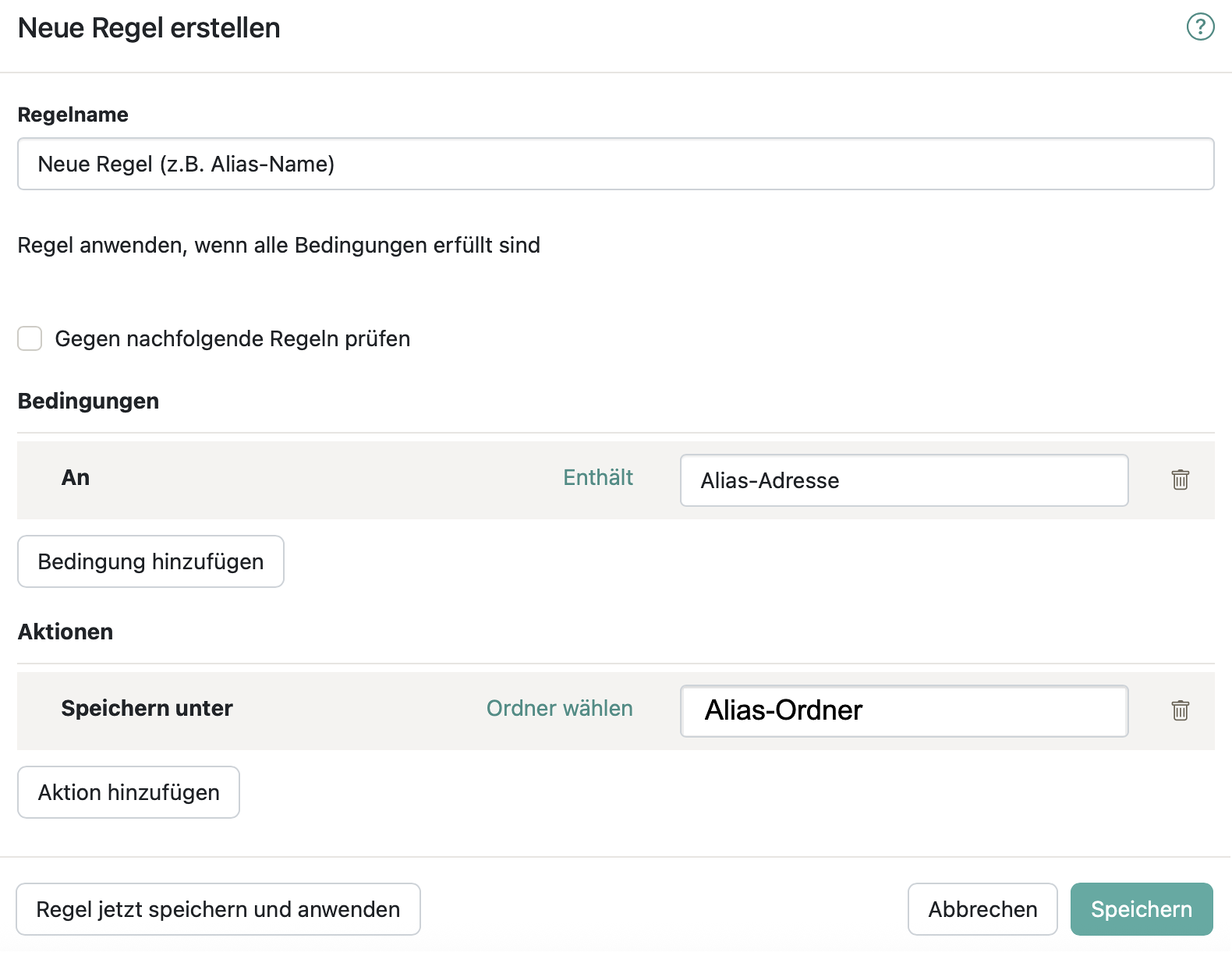Click into the Alias-Adresse input field
Image resolution: width=1232 pixels, height=977 pixels.
[x=904, y=480]
